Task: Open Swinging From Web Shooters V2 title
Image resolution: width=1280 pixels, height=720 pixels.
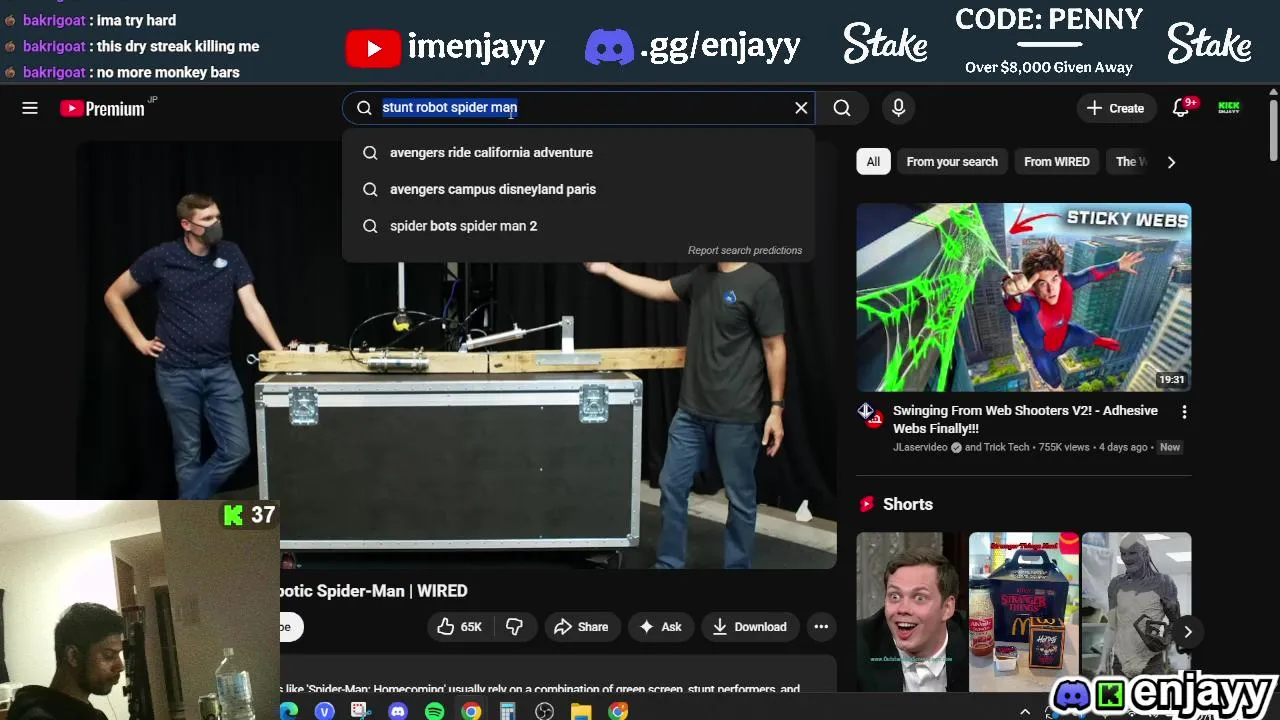Action: (x=1025, y=419)
